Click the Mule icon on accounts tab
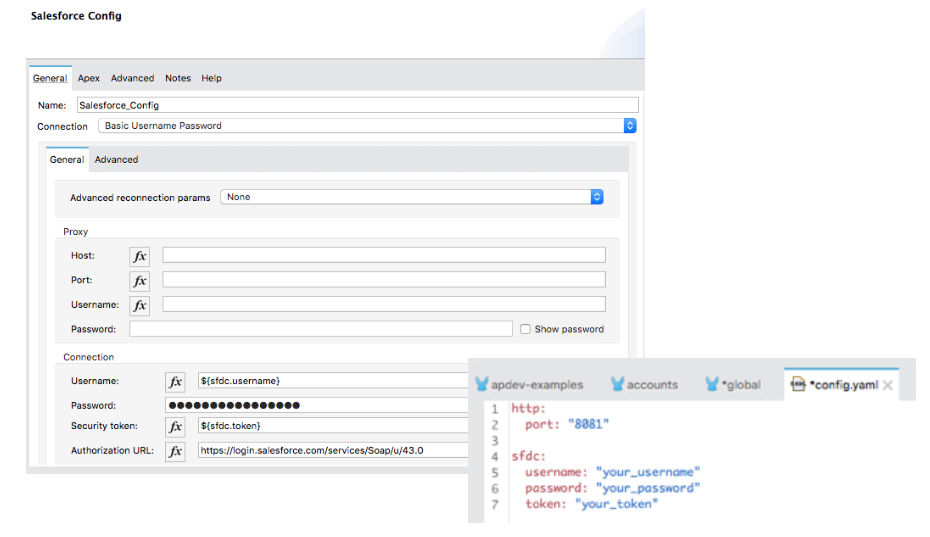 click(x=617, y=385)
